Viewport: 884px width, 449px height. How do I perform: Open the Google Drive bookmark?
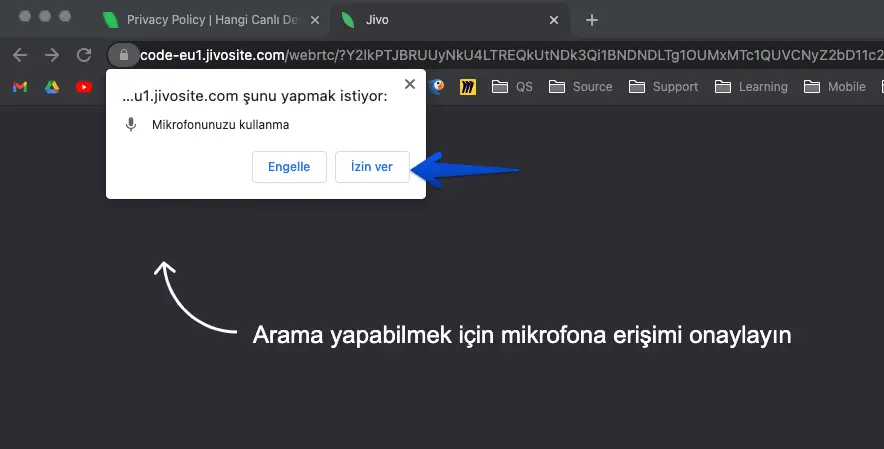click(x=52, y=87)
